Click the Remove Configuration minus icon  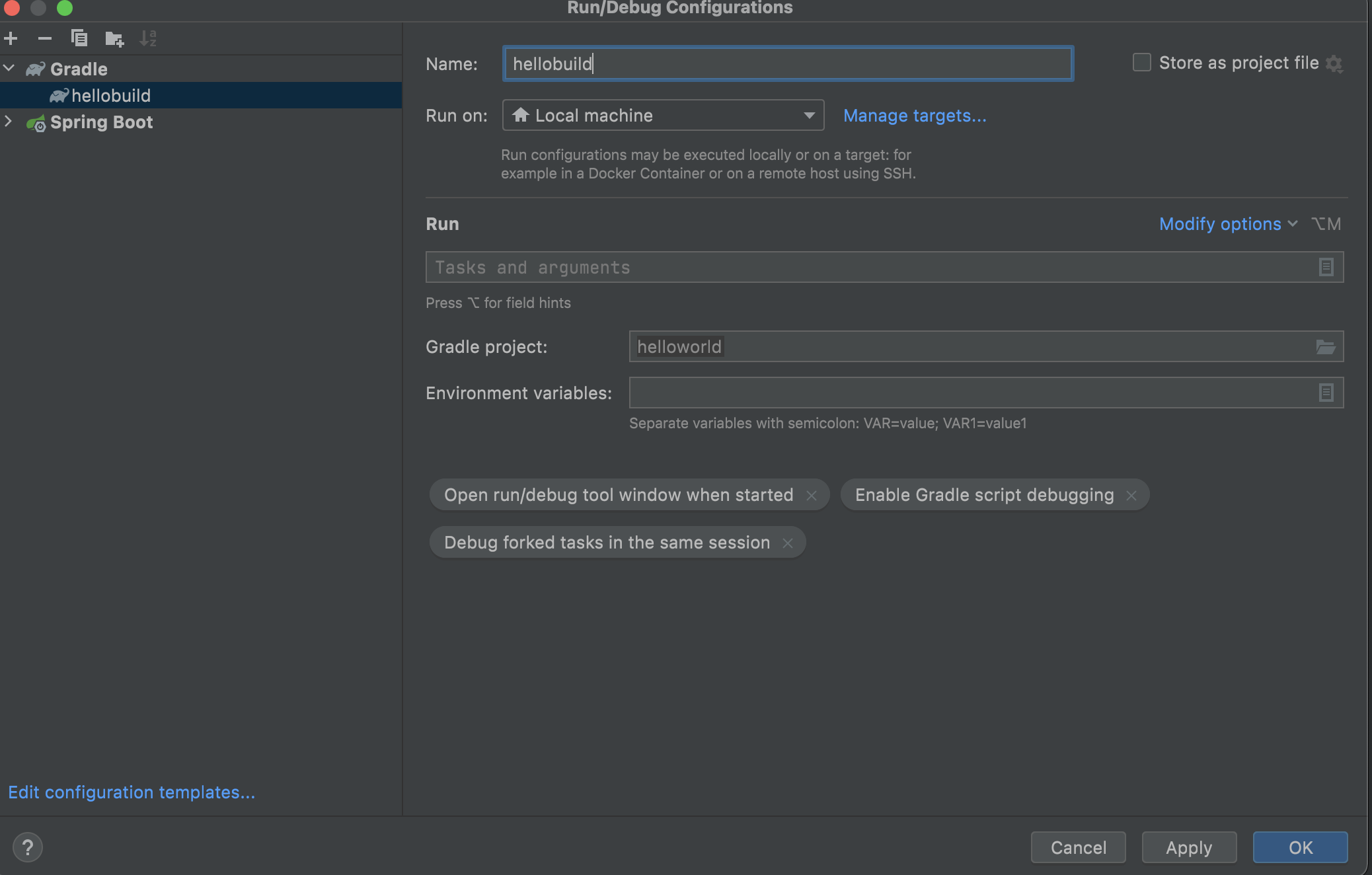(45, 39)
